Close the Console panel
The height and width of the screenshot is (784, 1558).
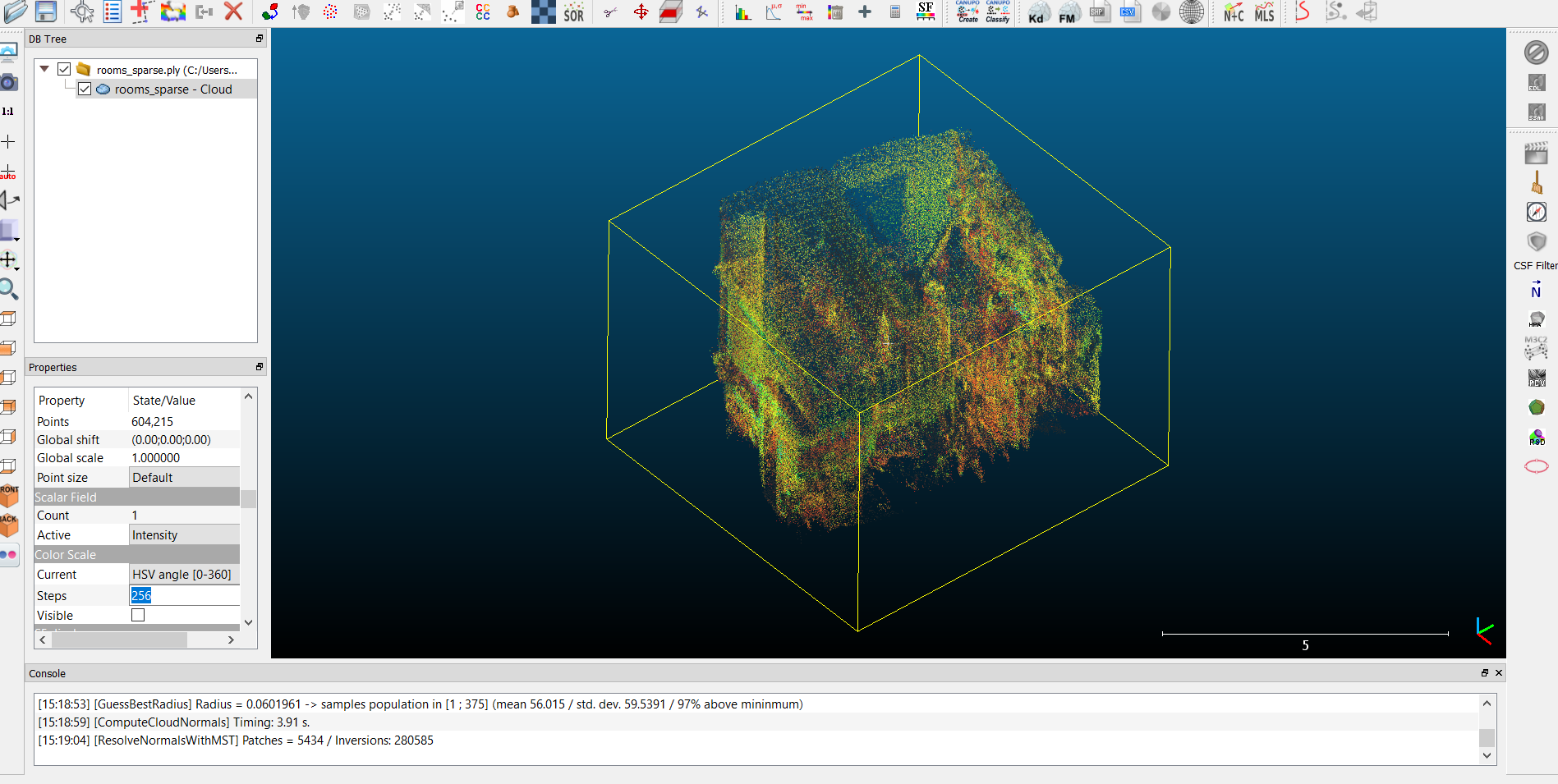(1499, 673)
